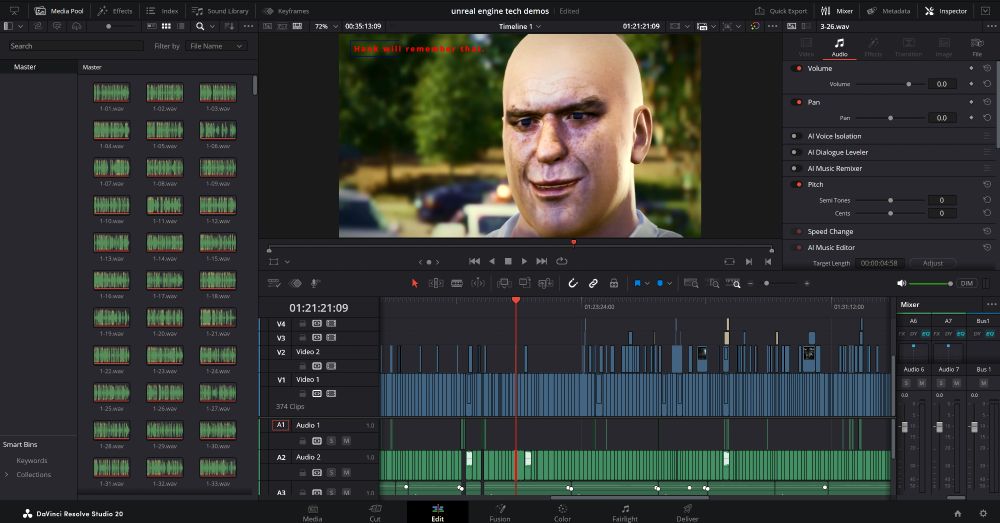Toggle the Pan section enable switch
The image size is (1000, 523).
click(x=797, y=102)
